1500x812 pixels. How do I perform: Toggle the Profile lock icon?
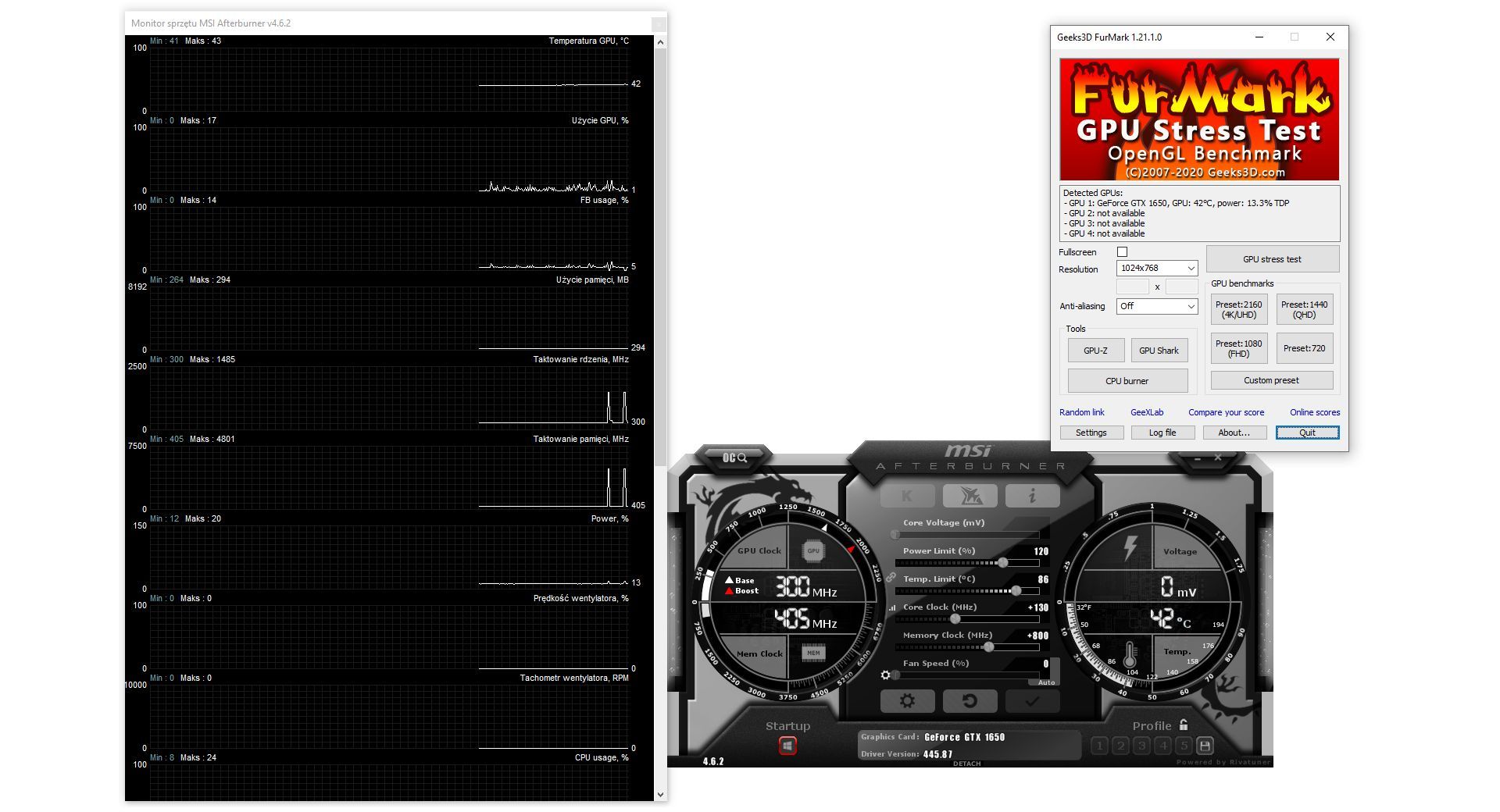point(1184,725)
